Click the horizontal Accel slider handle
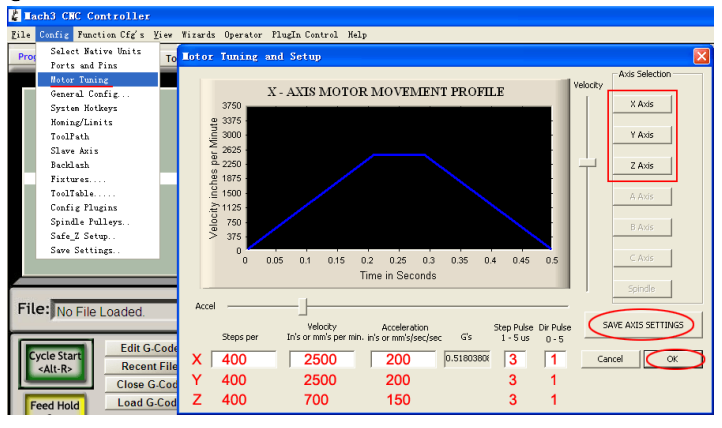Screen dimensions: 722x428 coord(303,306)
